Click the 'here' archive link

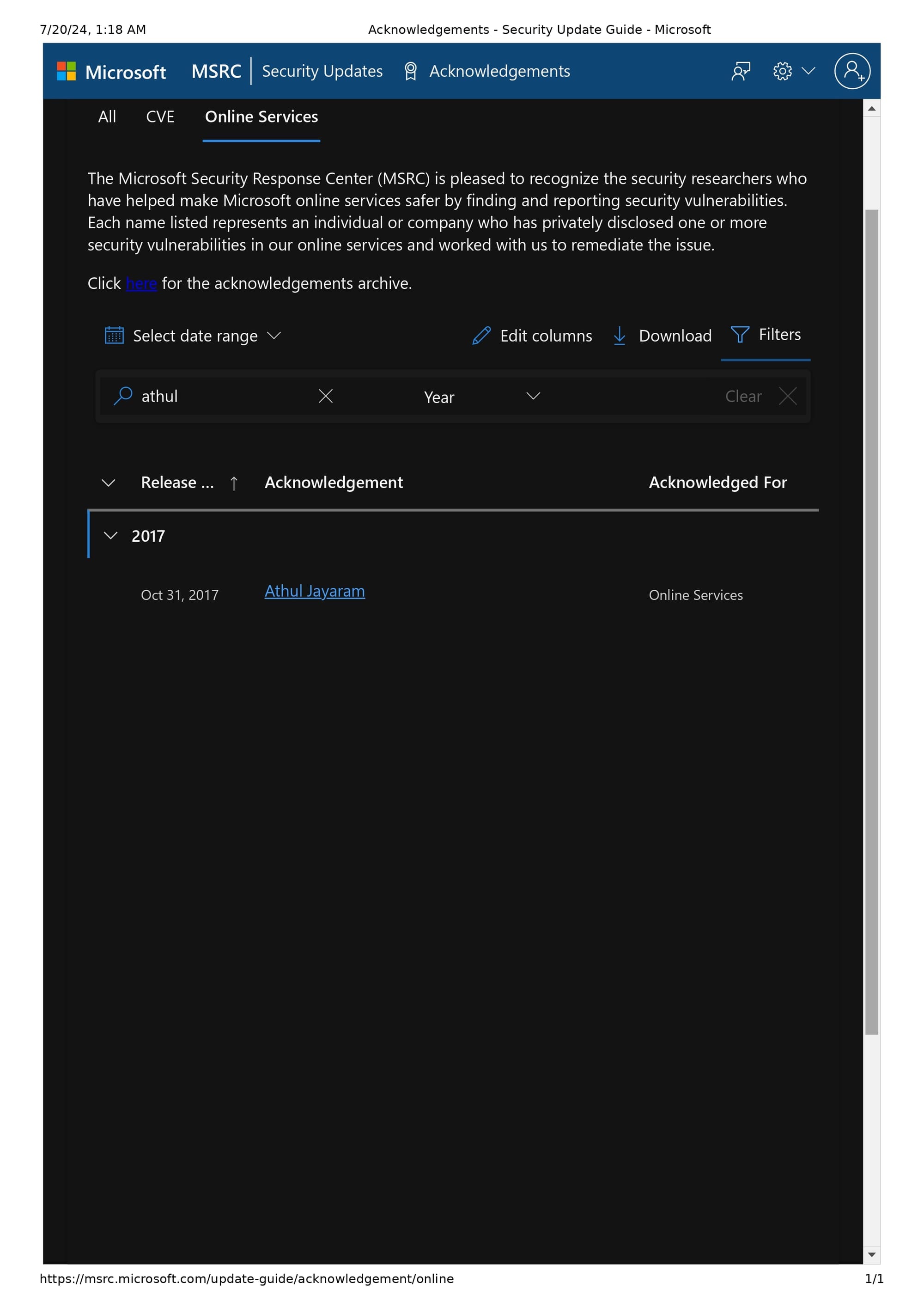click(x=141, y=283)
